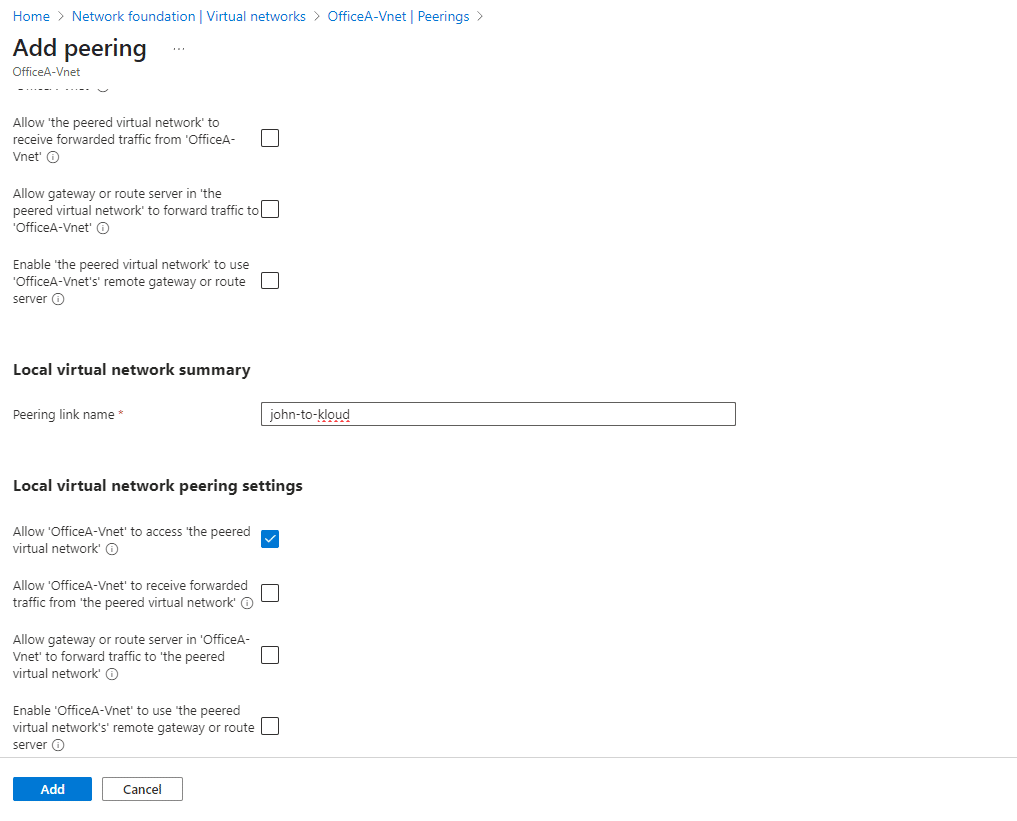This screenshot has height=821, width=1017.
Task: Click info icon for use peered network's remote gateway
Action: coord(58,745)
